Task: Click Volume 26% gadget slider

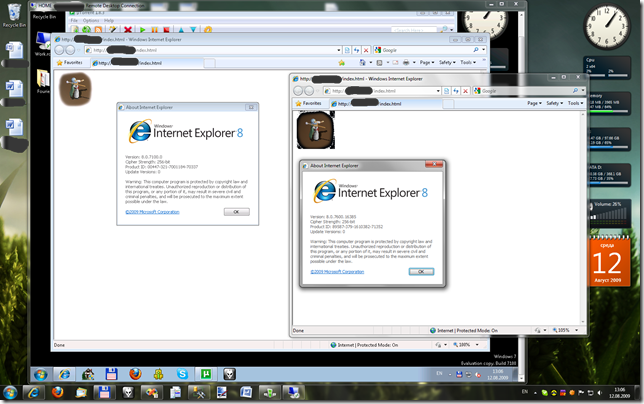Action: [x=608, y=214]
